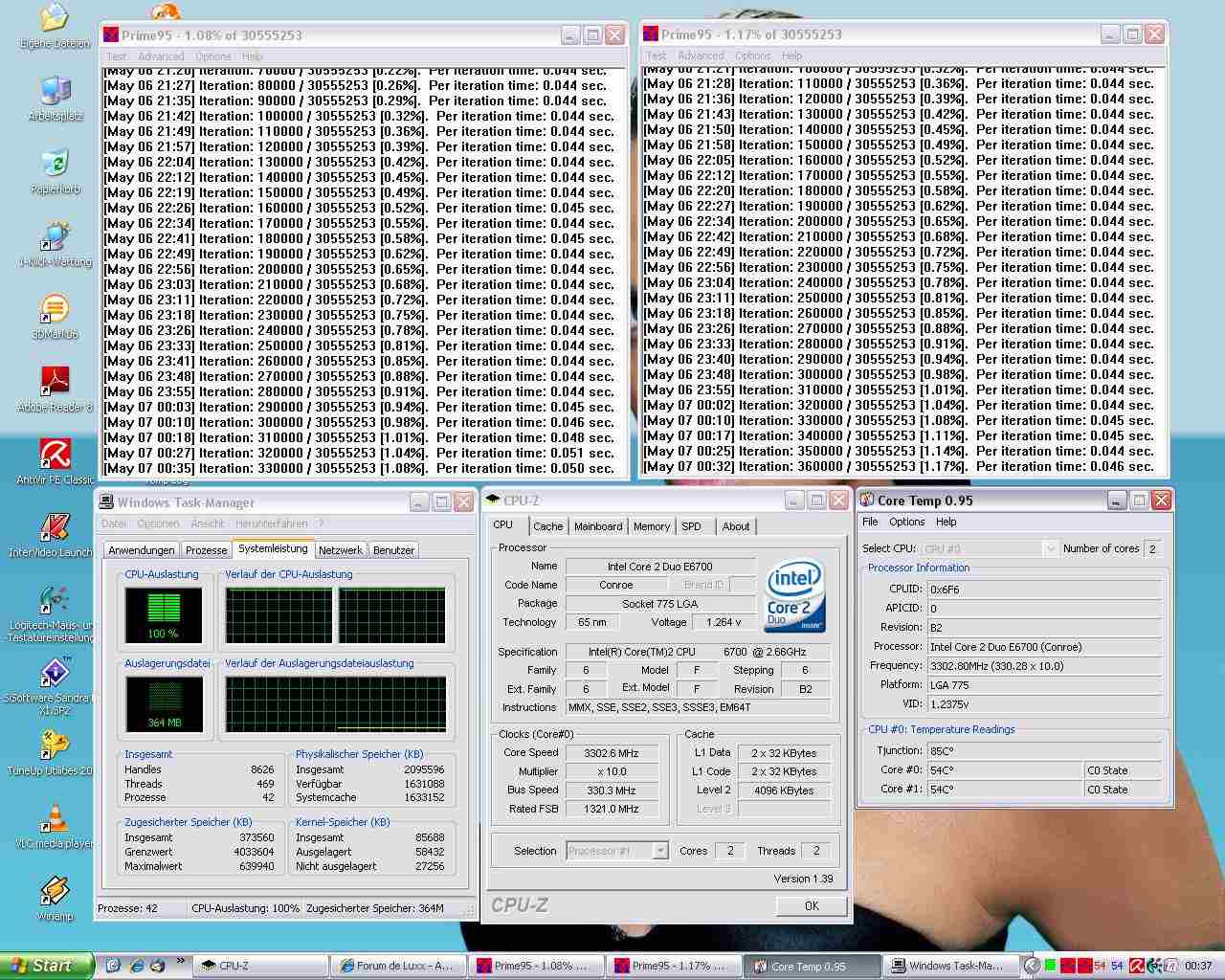Switch to Prime95 1.17% taskbar button
Image resolution: width=1225 pixels, height=980 pixels.
click(x=676, y=967)
